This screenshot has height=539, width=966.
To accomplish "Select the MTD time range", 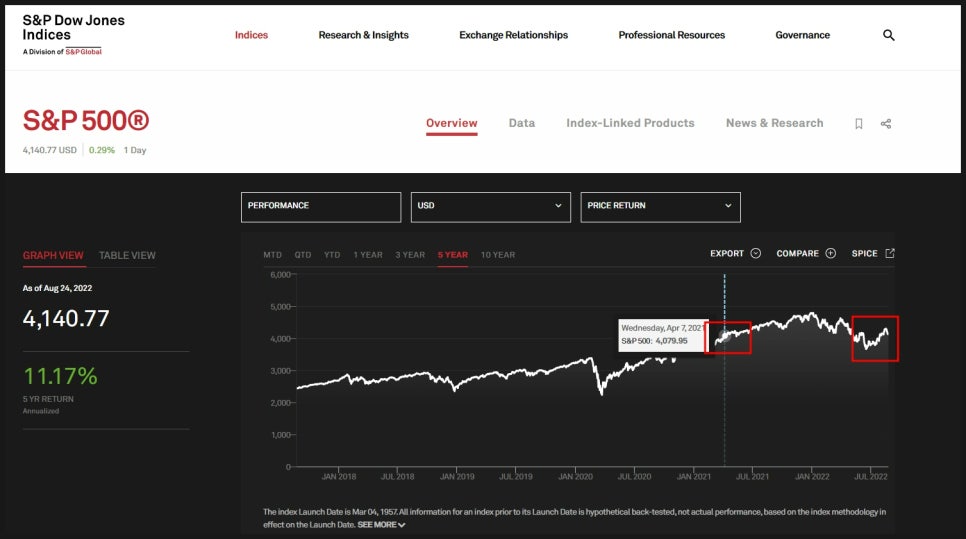I will pos(272,255).
